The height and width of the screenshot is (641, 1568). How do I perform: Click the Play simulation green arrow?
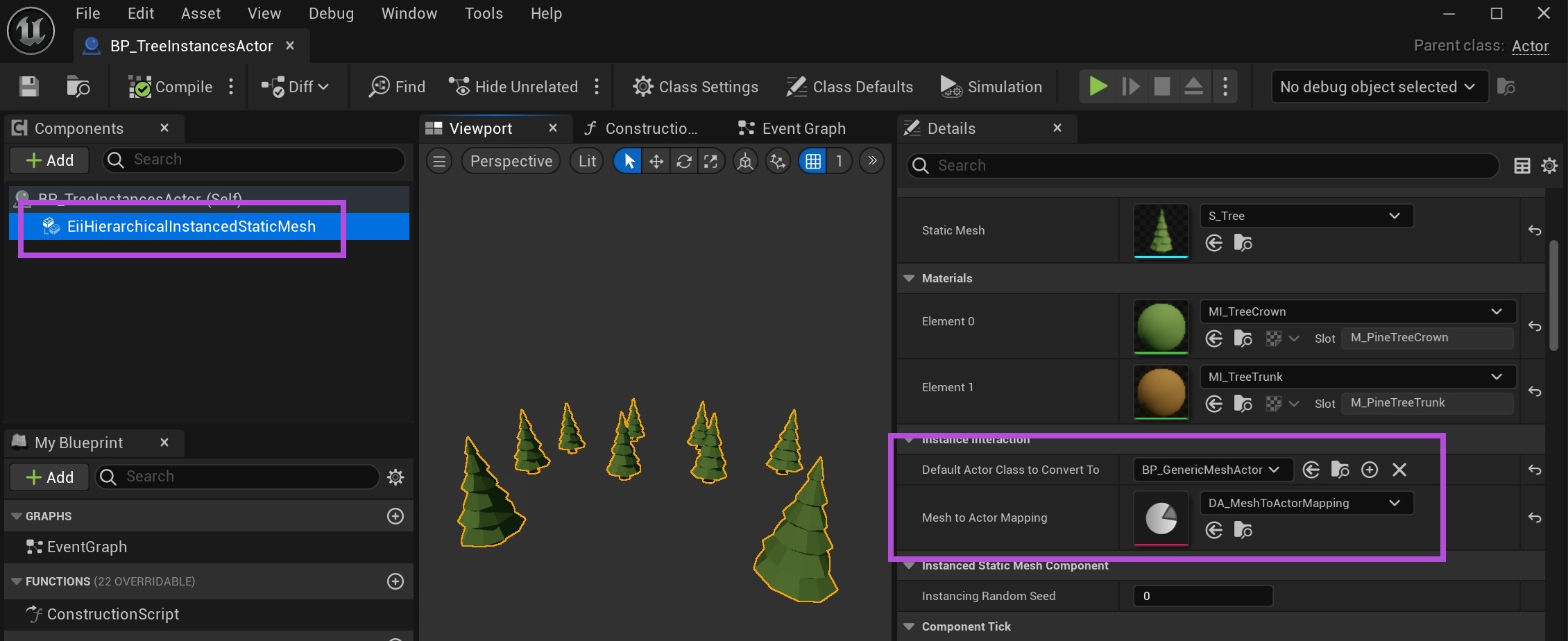(x=1098, y=87)
